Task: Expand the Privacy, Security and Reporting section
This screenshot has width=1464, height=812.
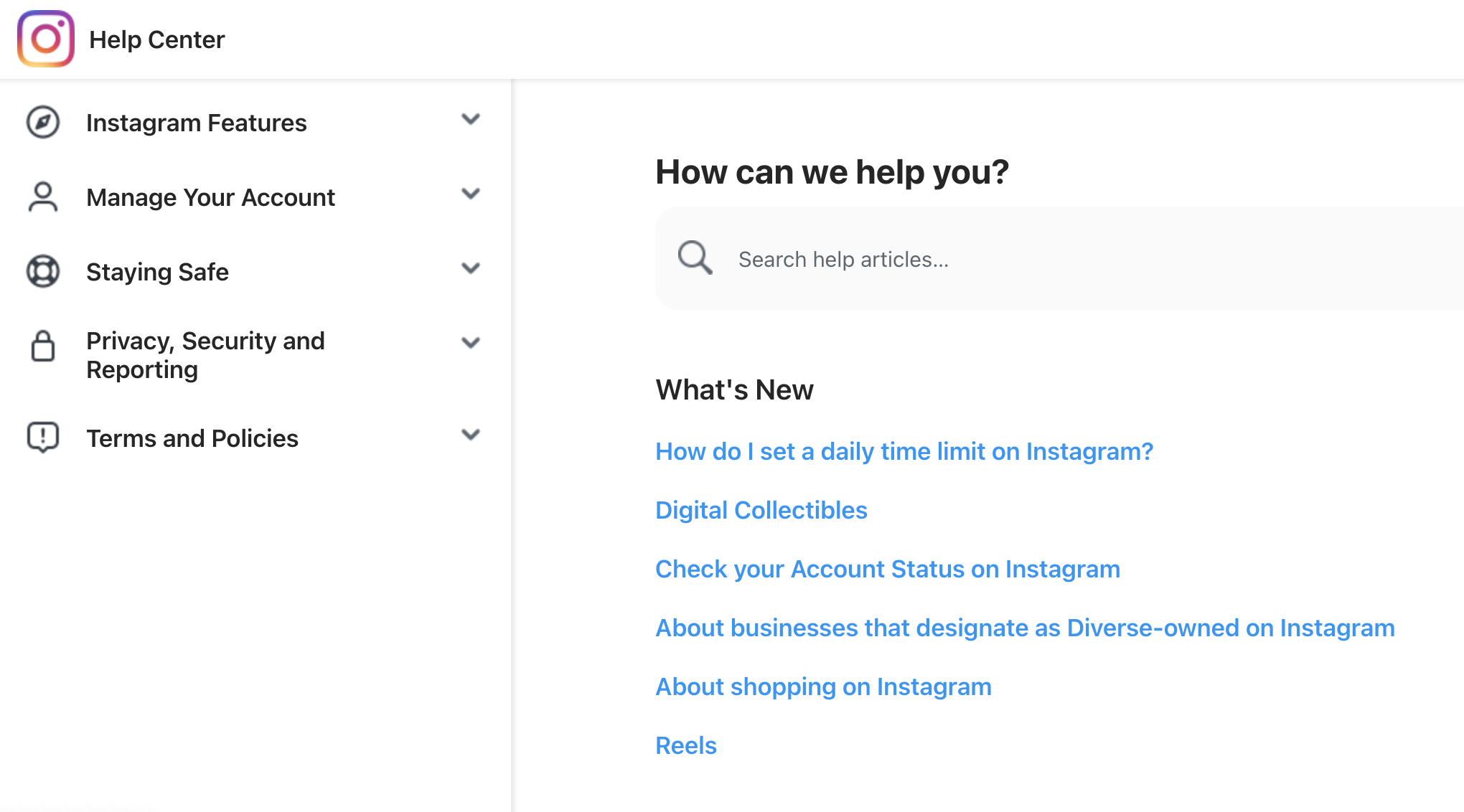Action: (471, 343)
